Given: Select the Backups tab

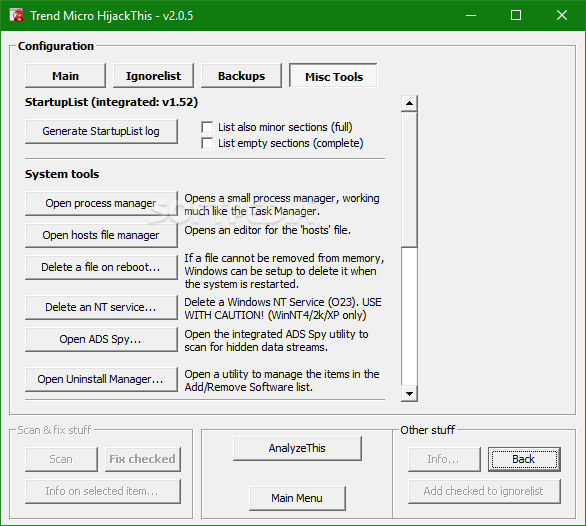Looking at the screenshot, I should click(x=241, y=76).
